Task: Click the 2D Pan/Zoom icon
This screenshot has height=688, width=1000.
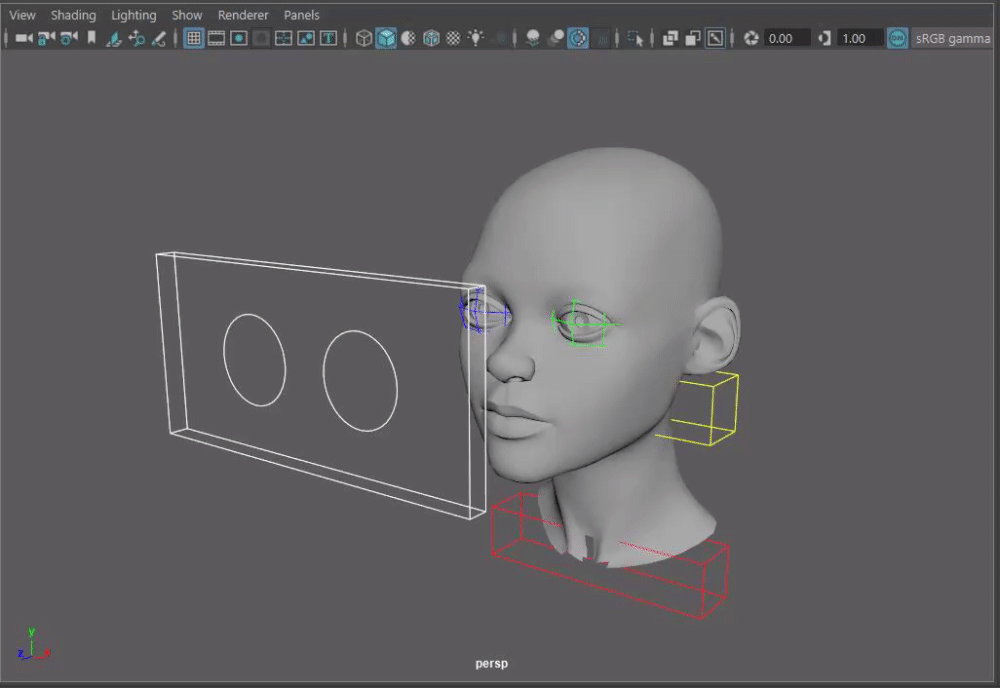Action: click(136, 38)
